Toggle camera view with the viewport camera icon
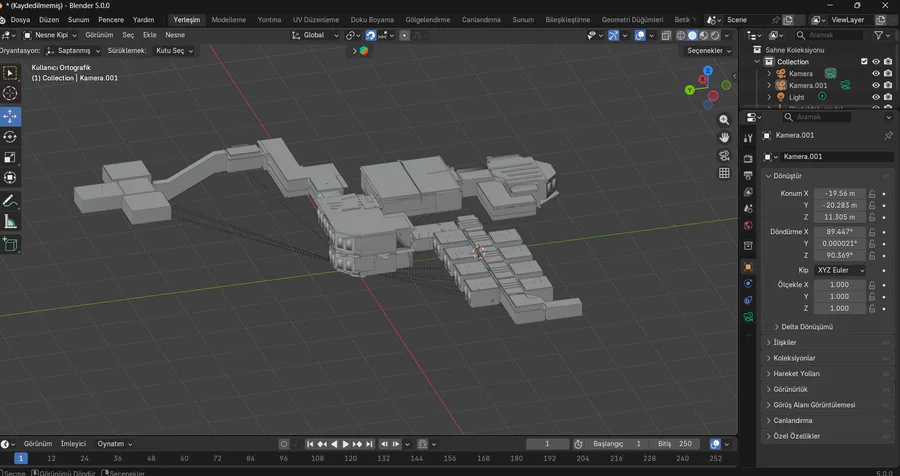This screenshot has width=900, height=476. tap(724, 155)
